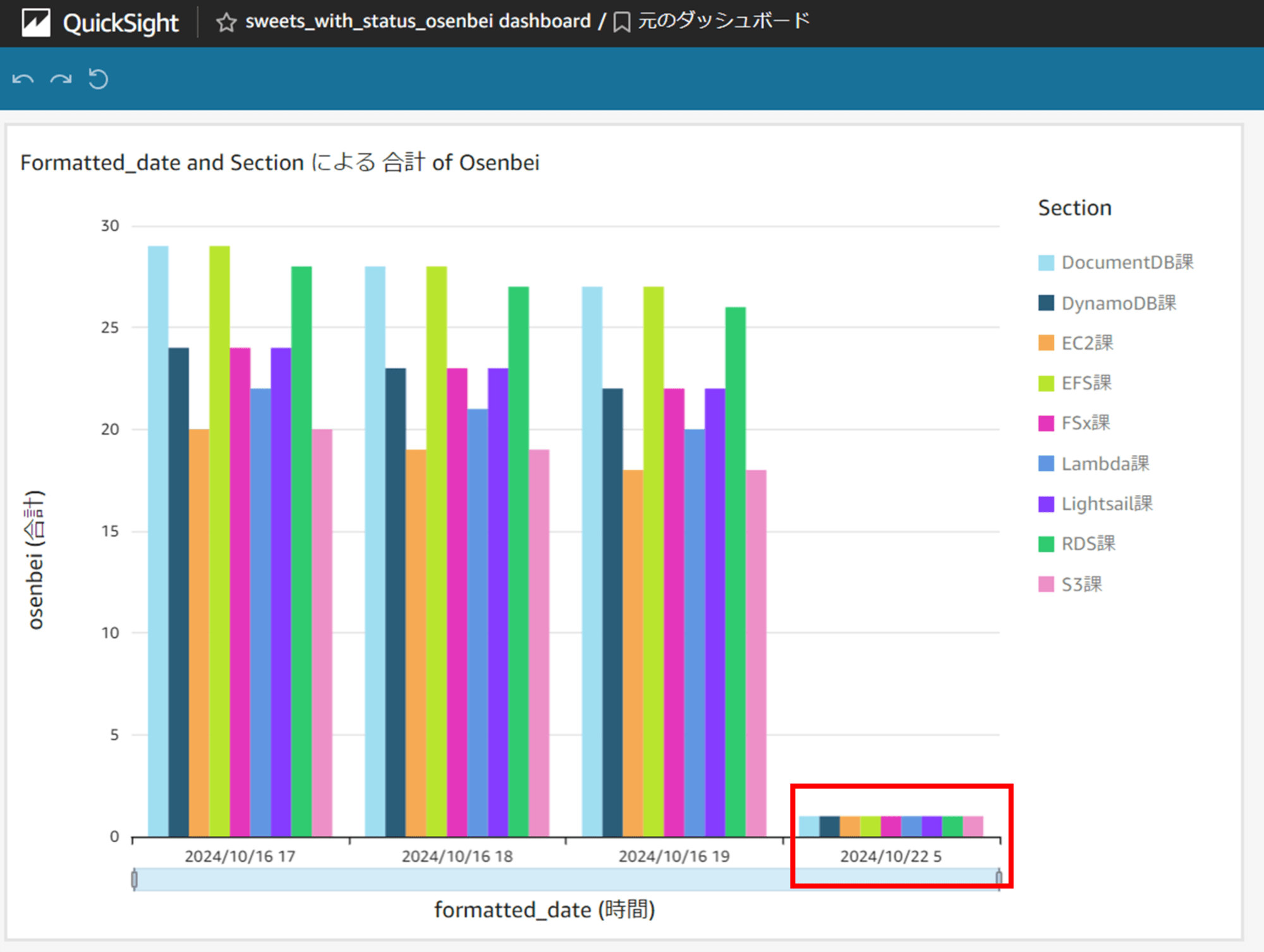Click EFS課 legend label
Viewport: 1264px width, 952px height.
point(1086,382)
